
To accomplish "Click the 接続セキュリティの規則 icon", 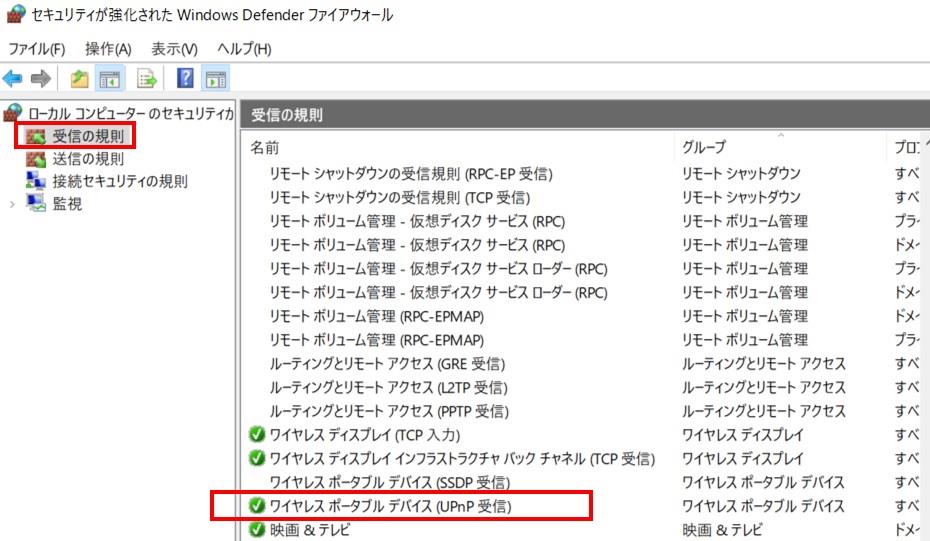I will point(36,181).
